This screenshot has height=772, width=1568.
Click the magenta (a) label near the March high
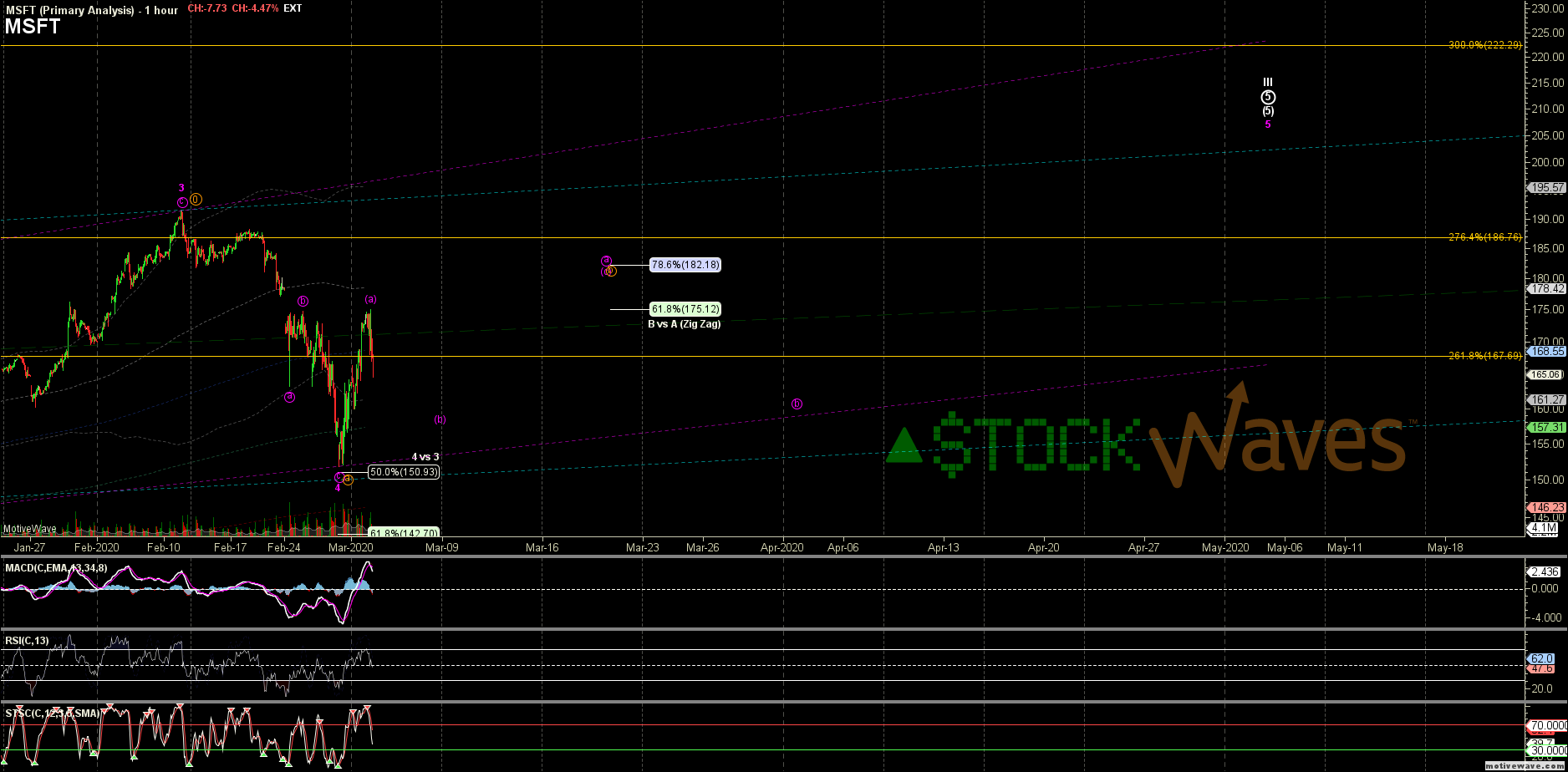click(x=370, y=299)
